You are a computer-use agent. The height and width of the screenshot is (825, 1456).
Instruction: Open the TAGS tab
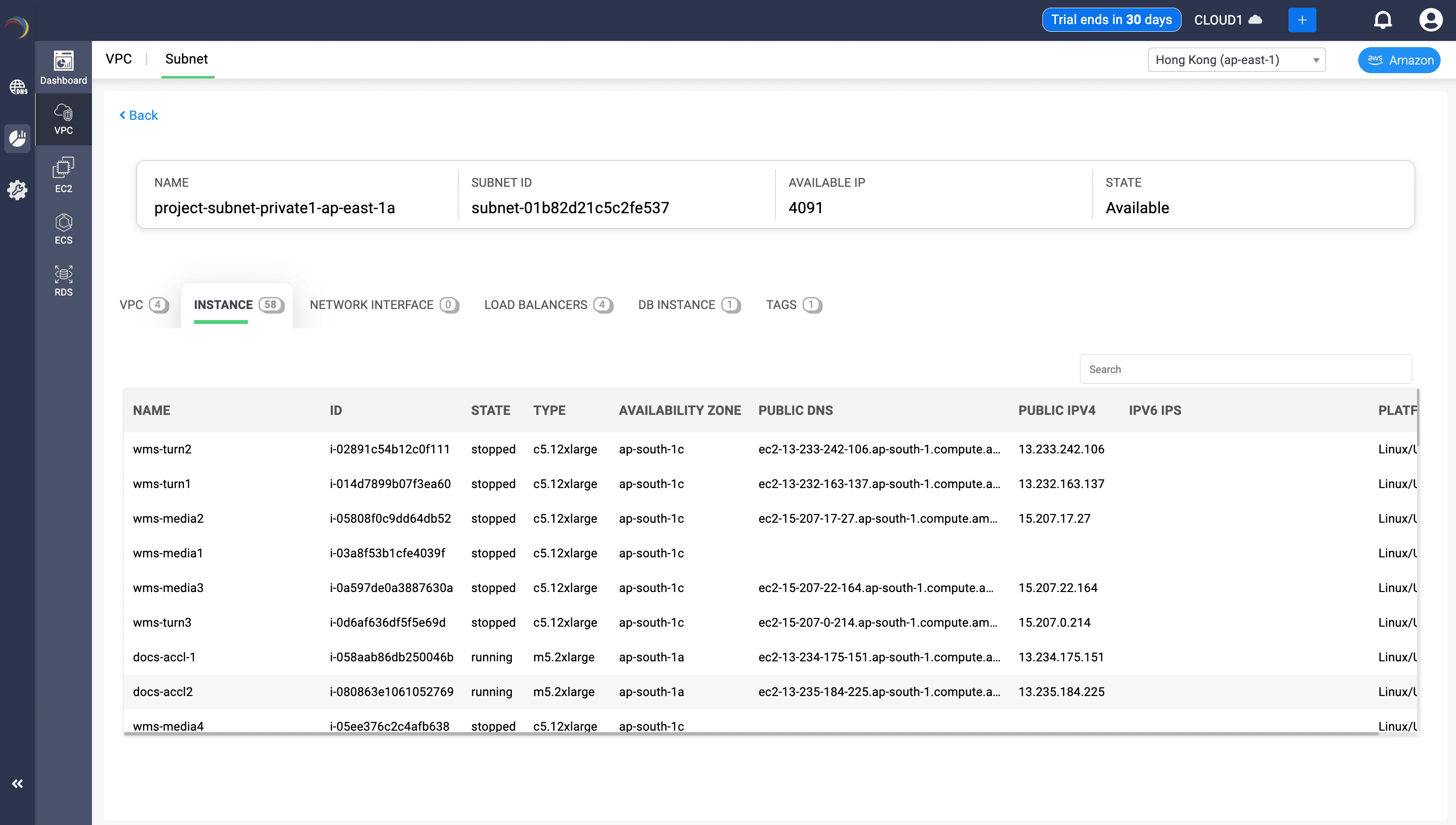(793, 305)
